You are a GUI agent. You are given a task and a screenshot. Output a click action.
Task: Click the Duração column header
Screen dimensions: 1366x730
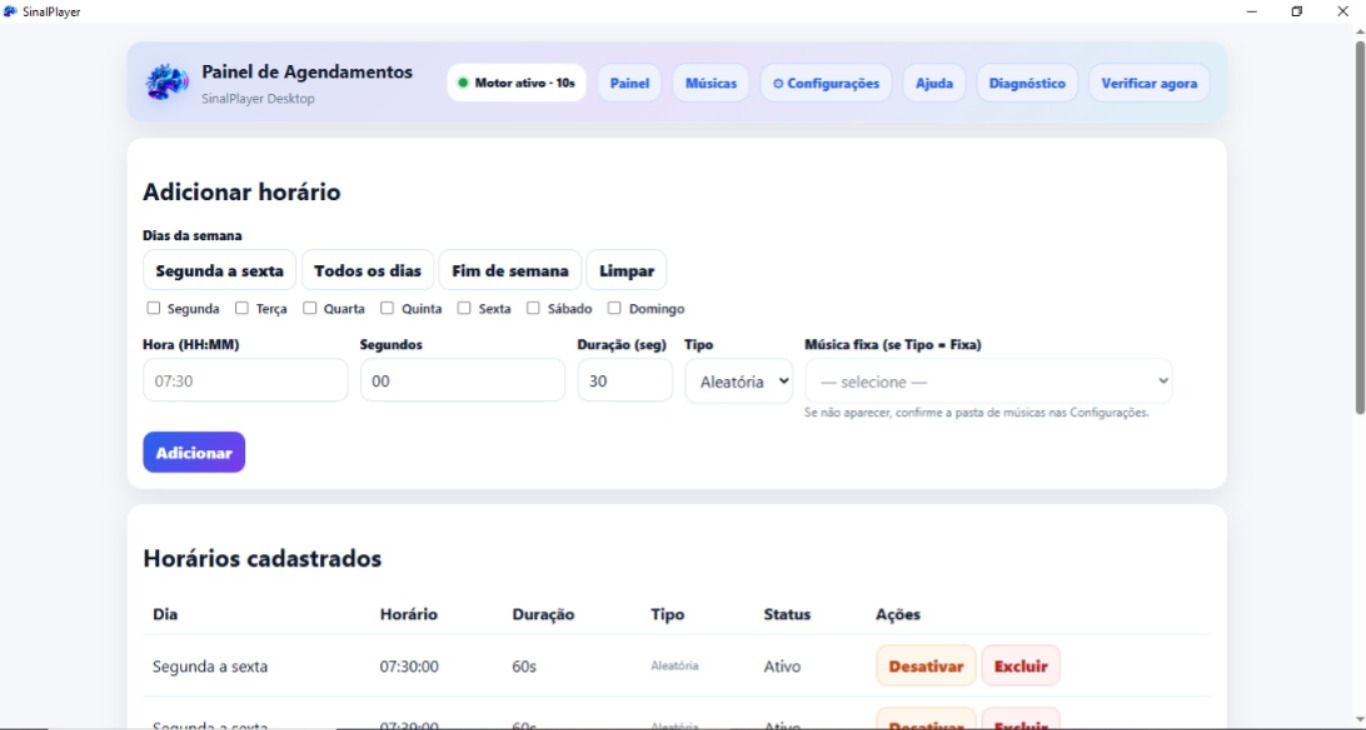point(543,614)
